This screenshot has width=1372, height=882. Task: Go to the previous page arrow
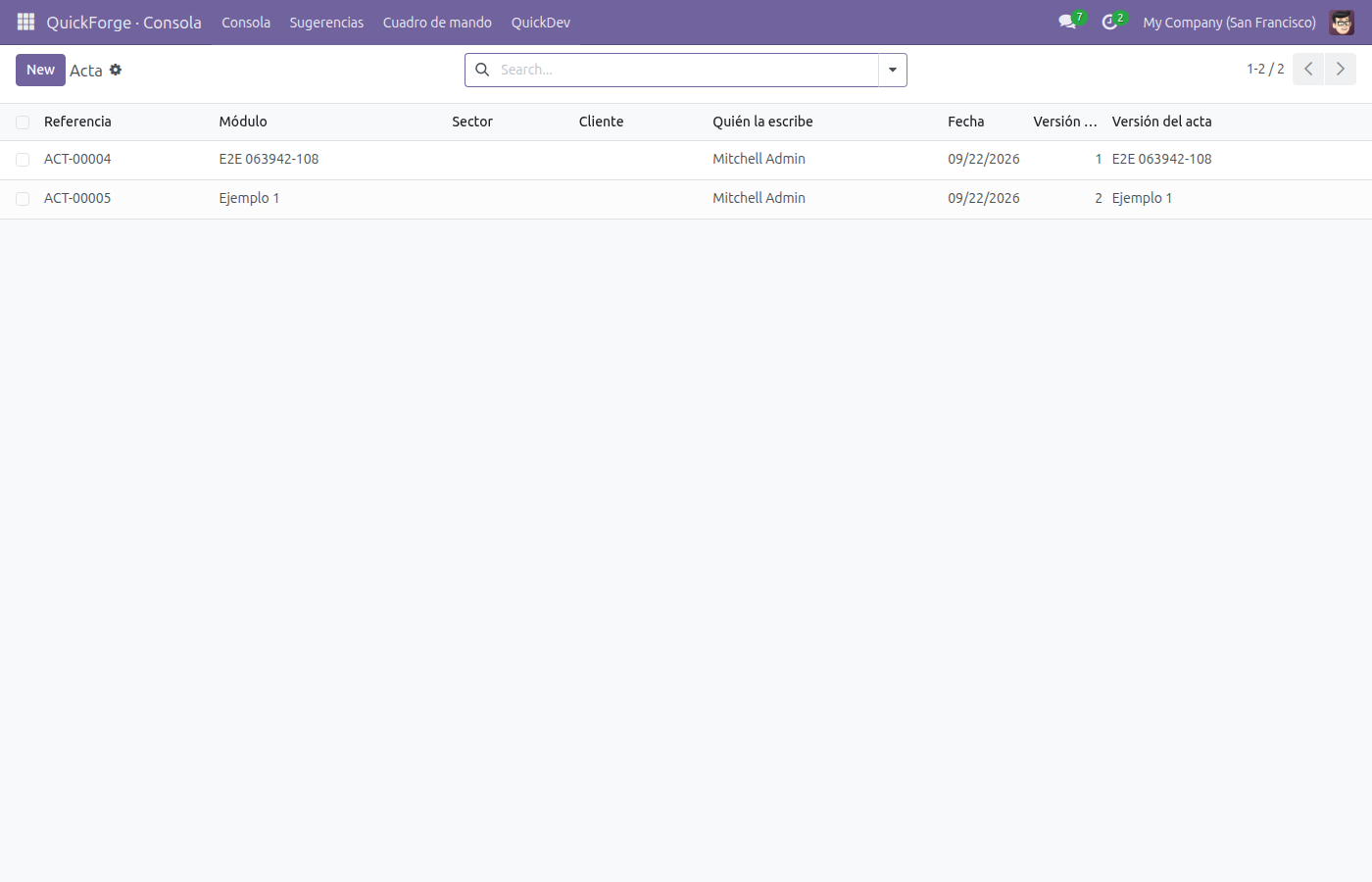point(1308,70)
